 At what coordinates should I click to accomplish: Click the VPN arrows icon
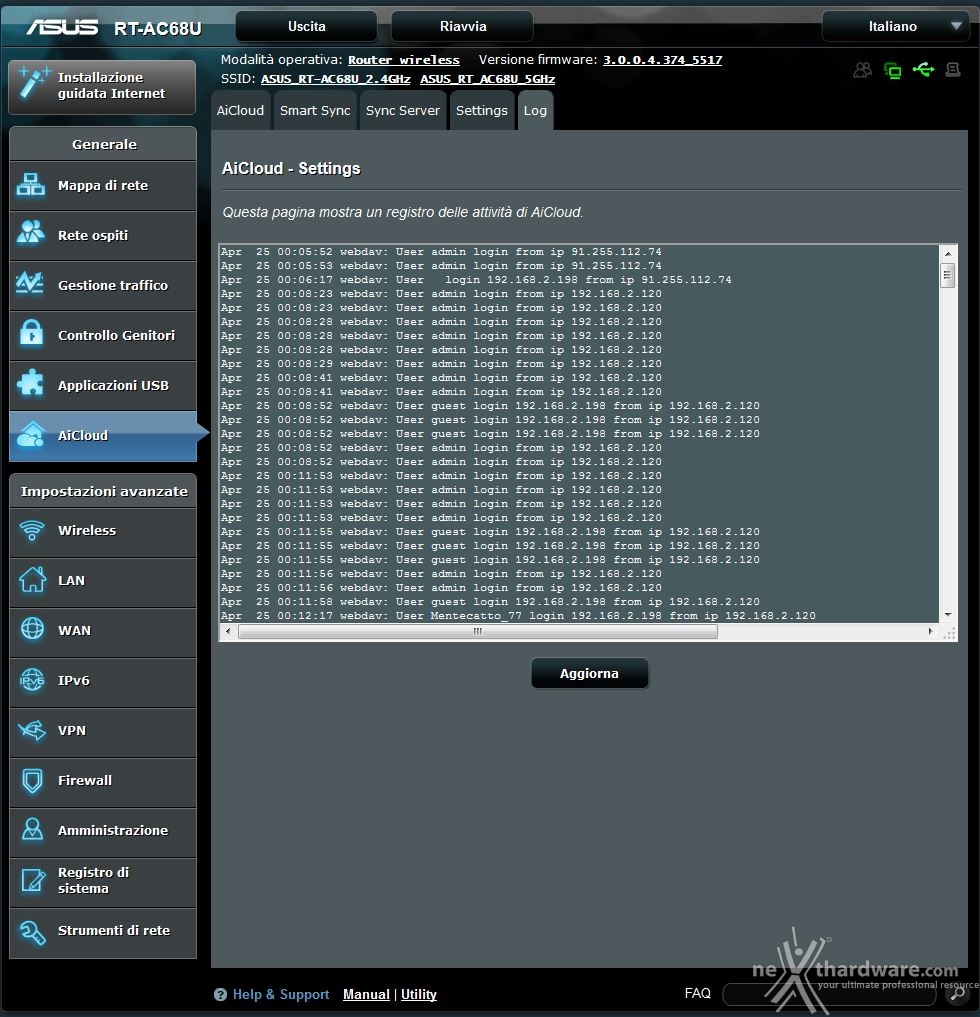pyautogui.click(x=32, y=730)
